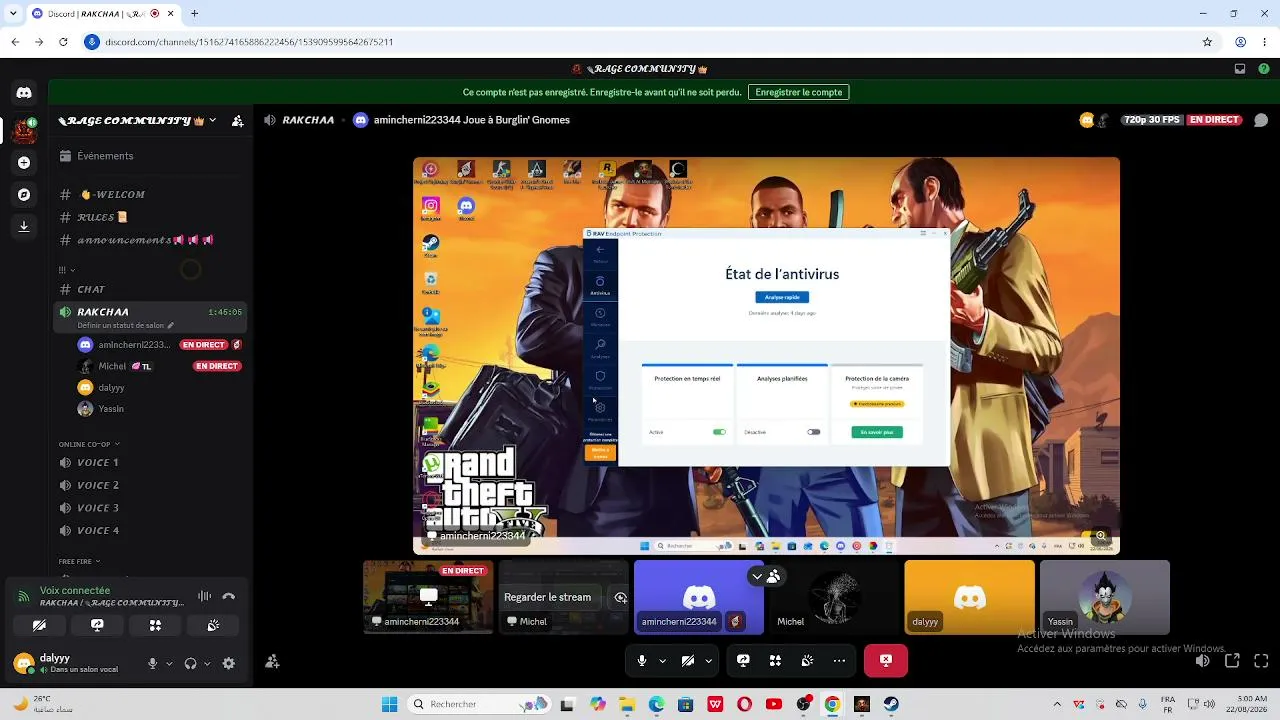Select the purple aminchernI223344 participant tile
The width and height of the screenshot is (1280, 720).
click(x=699, y=597)
